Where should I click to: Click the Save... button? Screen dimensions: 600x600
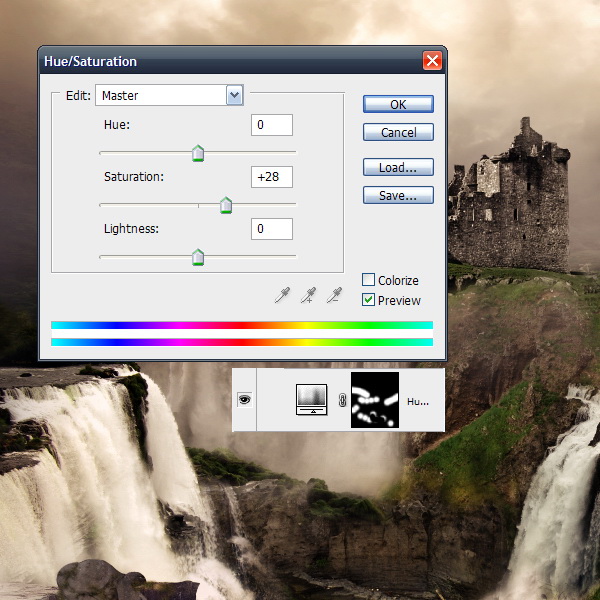[x=398, y=196]
